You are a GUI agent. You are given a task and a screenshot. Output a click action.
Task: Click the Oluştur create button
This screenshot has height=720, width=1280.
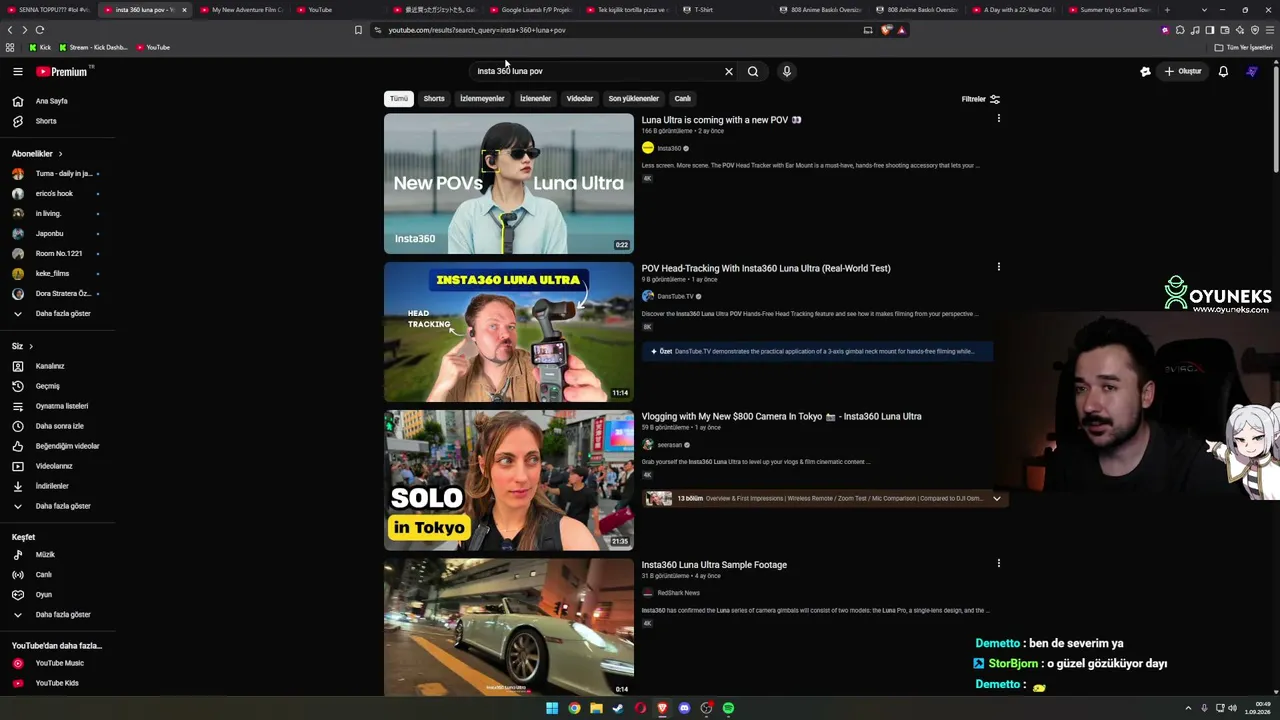[x=1183, y=71]
